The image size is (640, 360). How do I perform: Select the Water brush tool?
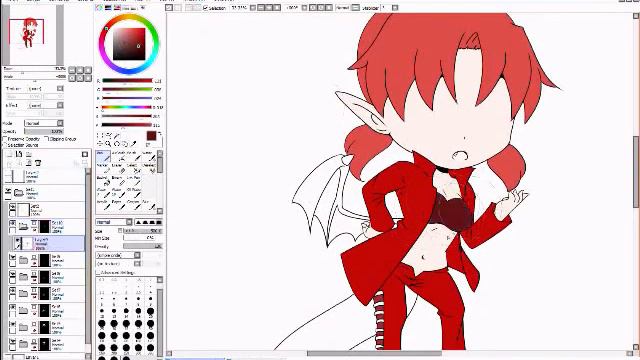pyautogui.click(x=149, y=156)
